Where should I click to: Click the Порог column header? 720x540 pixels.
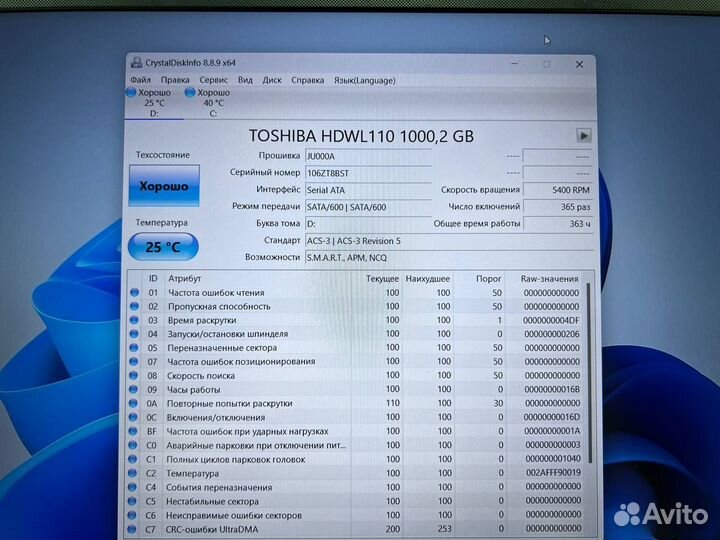pyautogui.click(x=489, y=279)
